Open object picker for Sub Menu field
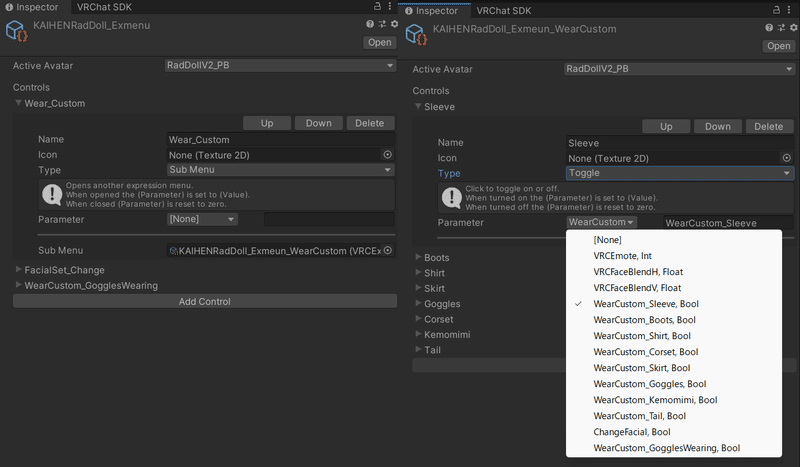The width and height of the screenshot is (800, 467). (388, 250)
